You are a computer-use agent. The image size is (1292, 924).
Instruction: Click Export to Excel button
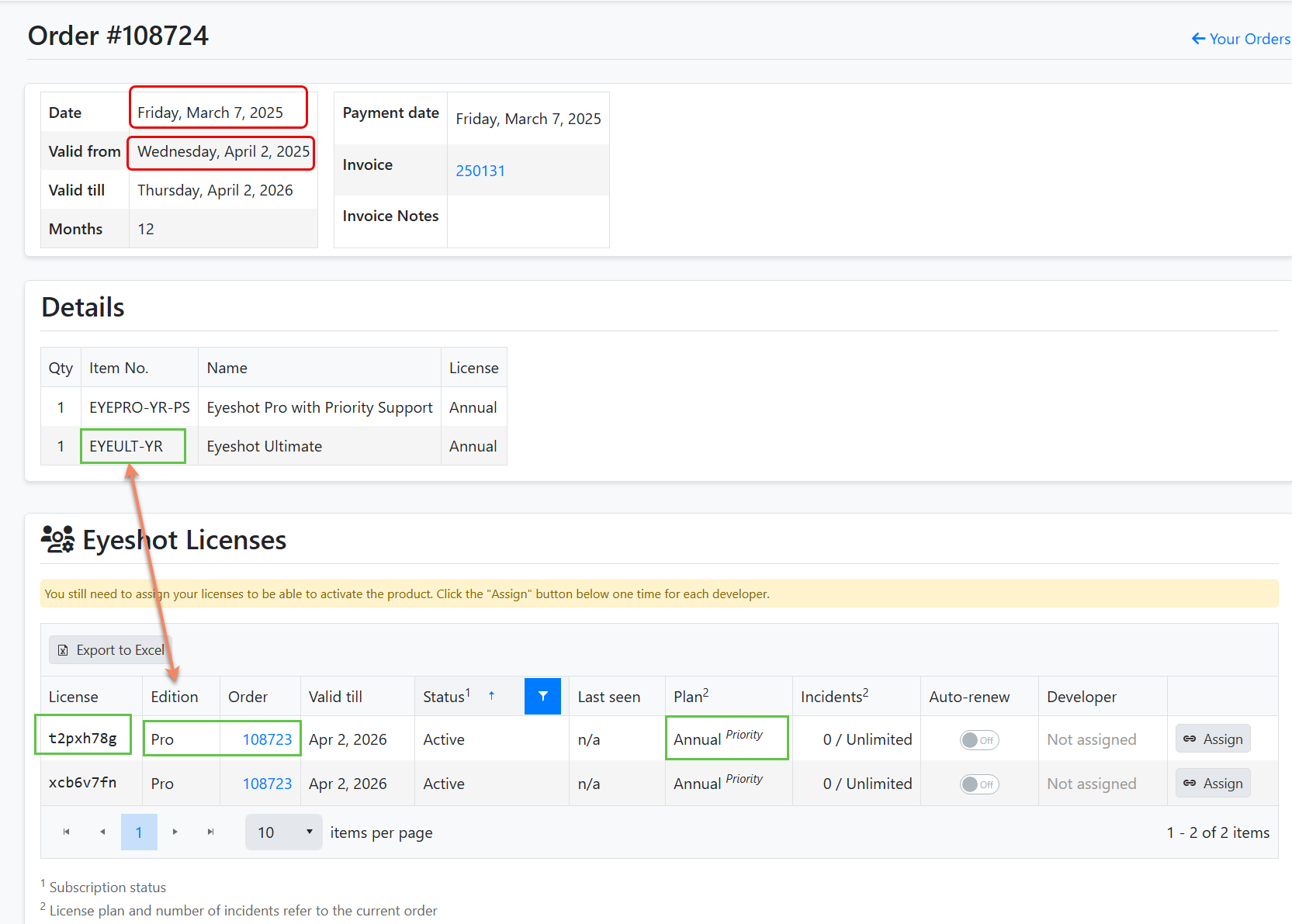tap(110, 650)
